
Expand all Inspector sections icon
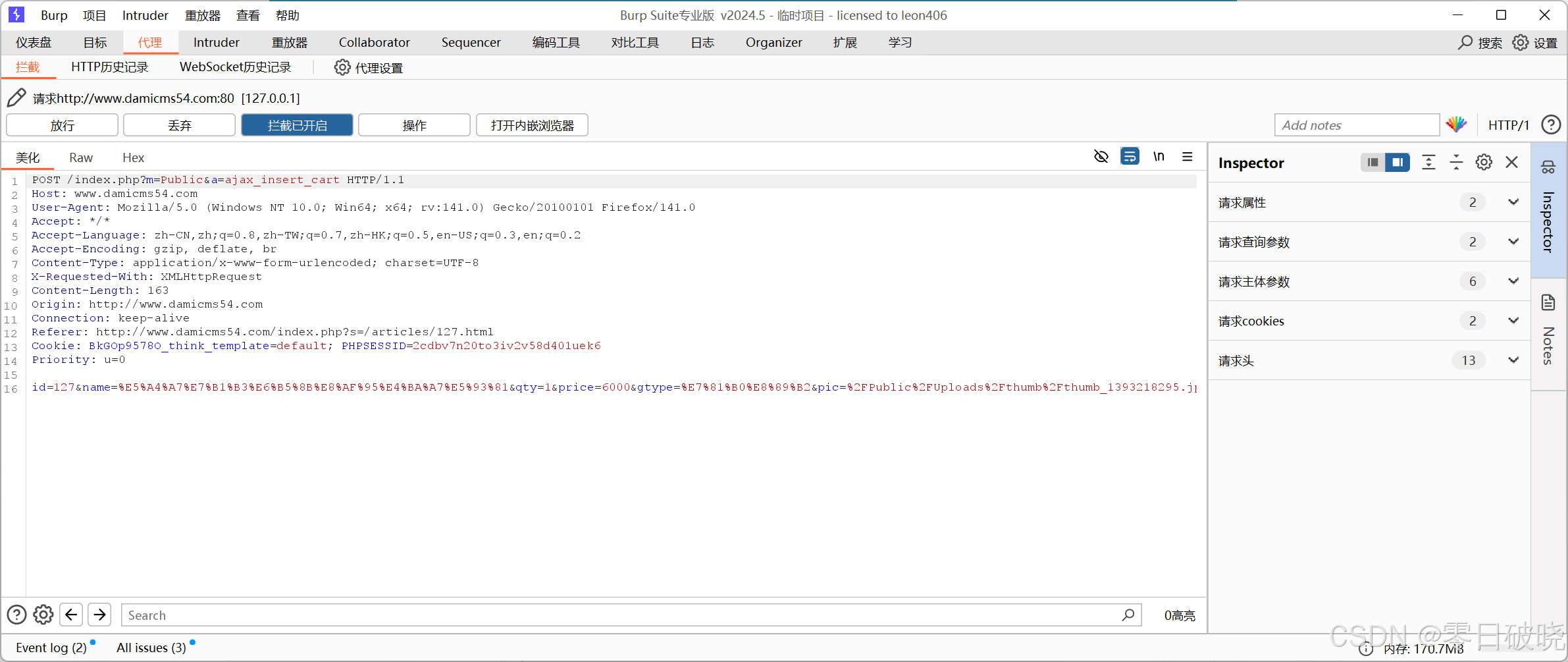click(1428, 162)
